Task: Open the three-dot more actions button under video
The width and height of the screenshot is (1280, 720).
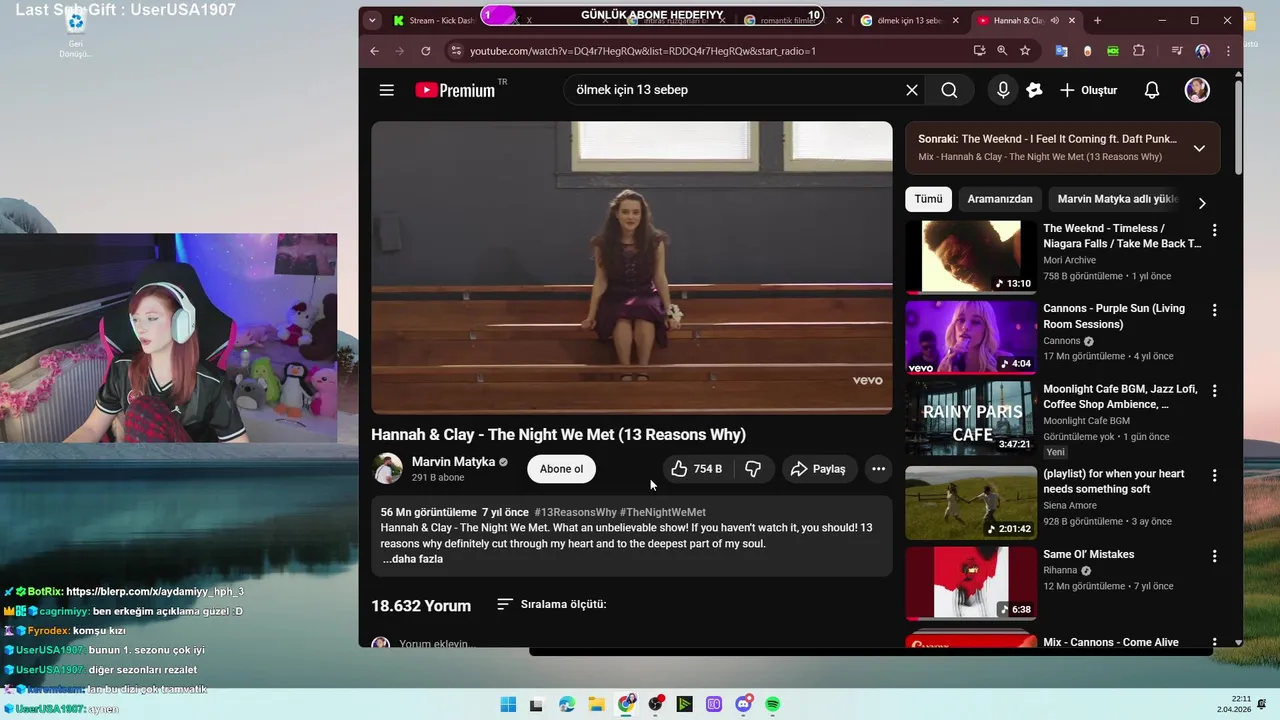Action: tap(878, 469)
